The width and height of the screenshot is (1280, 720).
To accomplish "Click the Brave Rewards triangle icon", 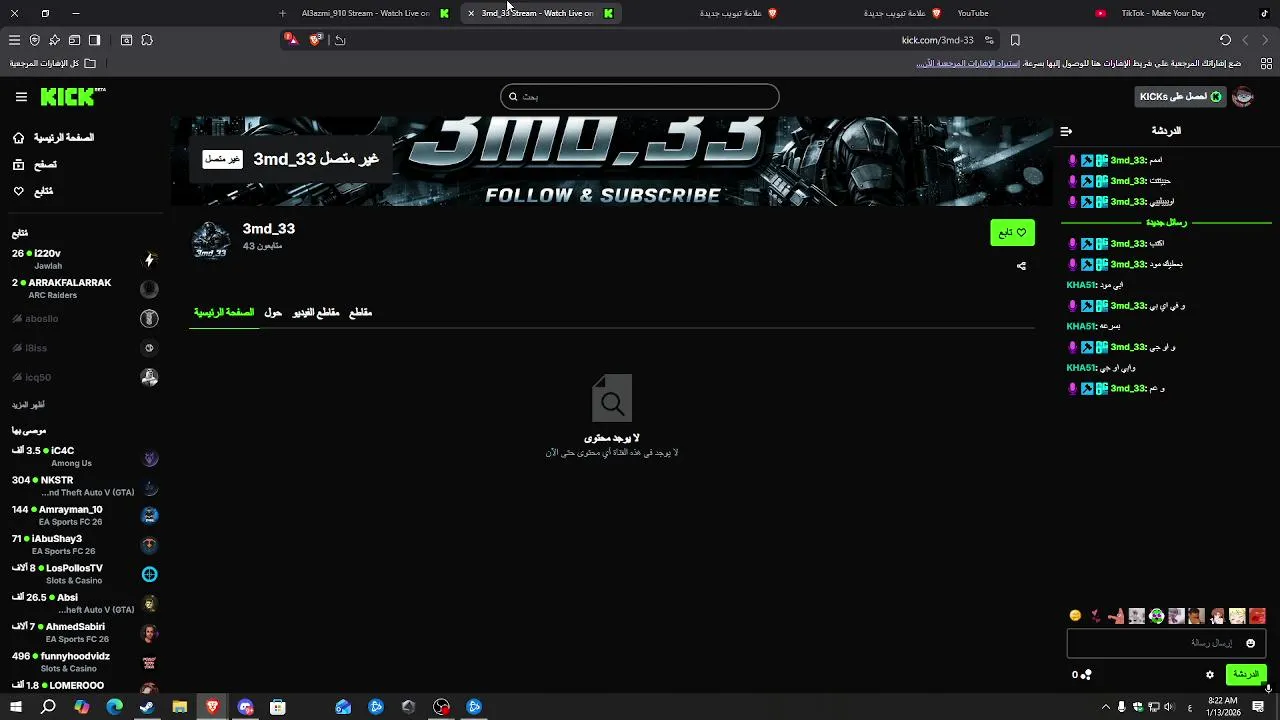I will (291, 39).
